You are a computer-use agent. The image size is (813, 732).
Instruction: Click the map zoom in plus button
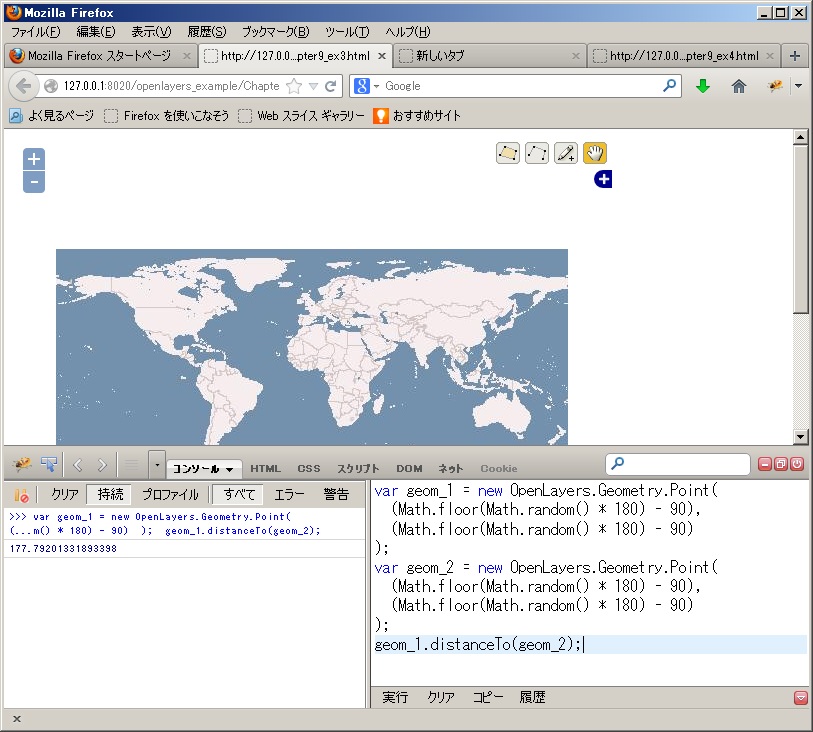(34, 159)
